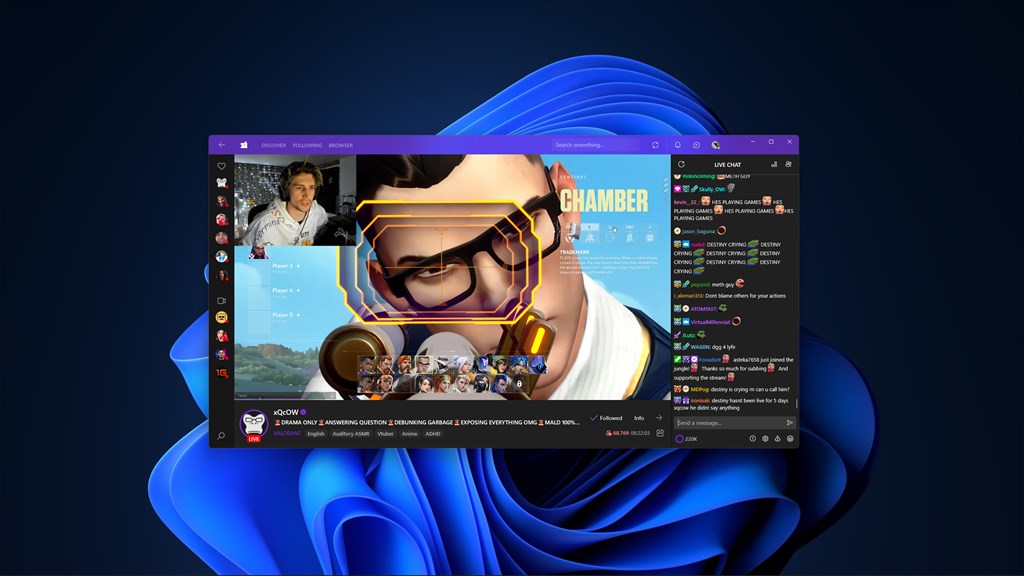Open the emote picker smiley
Image resolution: width=1024 pixels, height=576 pixels.
pyautogui.click(x=790, y=439)
